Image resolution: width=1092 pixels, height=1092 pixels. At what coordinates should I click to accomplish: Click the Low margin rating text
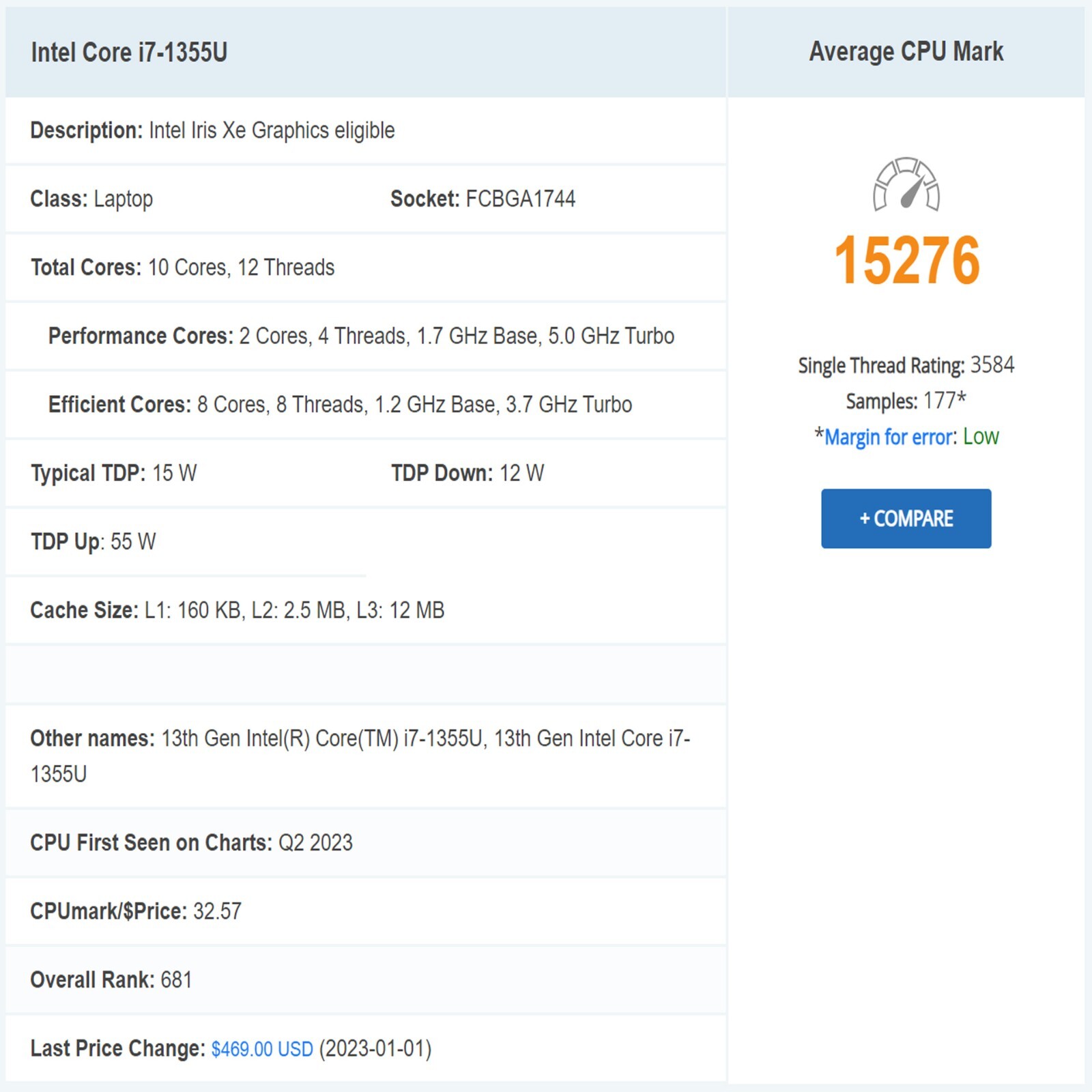coord(981,436)
